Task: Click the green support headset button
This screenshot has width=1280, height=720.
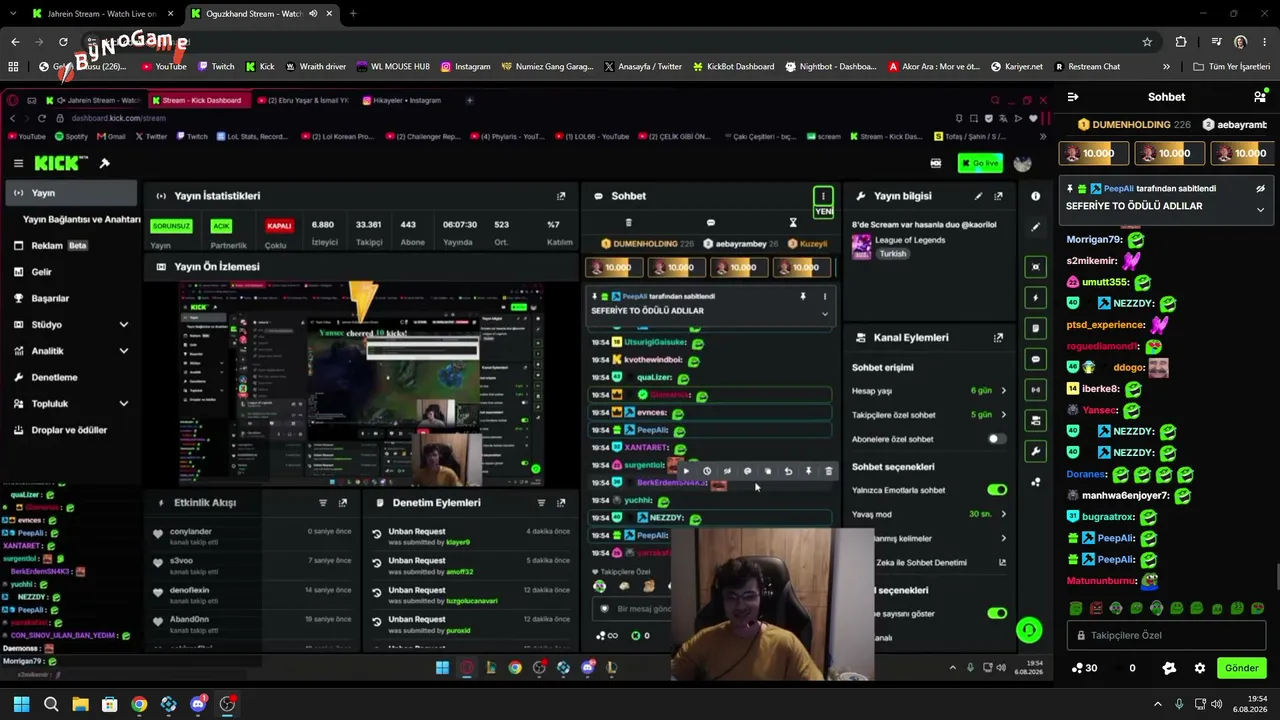Action: tap(1029, 630)
